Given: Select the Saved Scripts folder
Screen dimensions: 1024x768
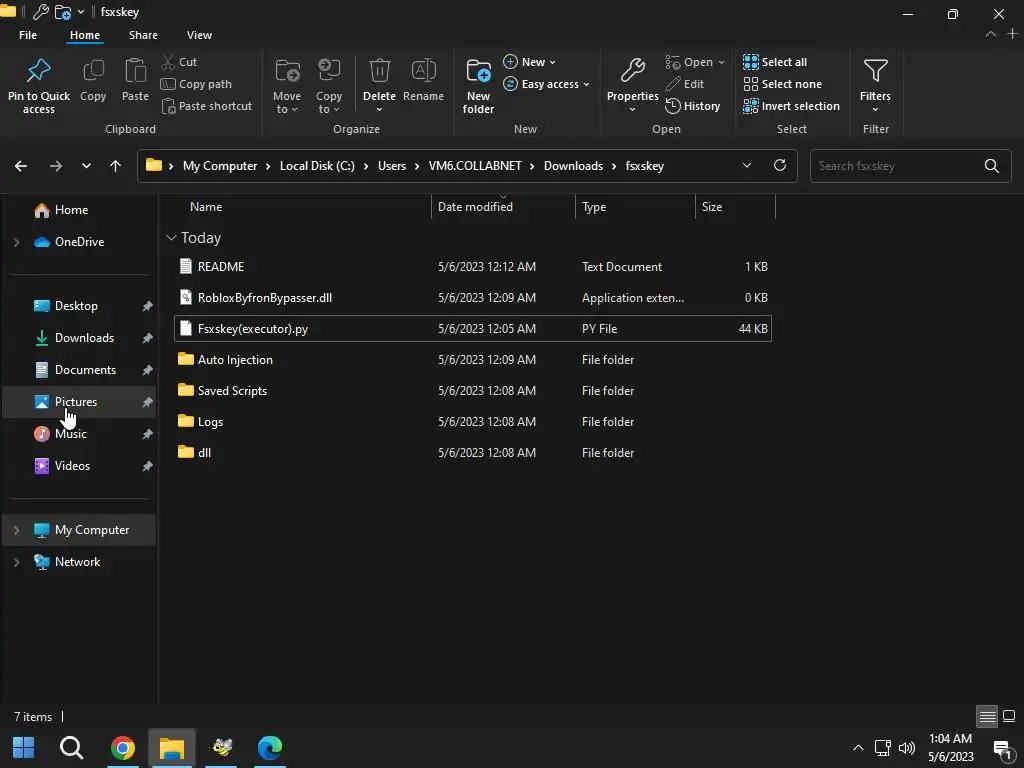Looking at the screenshot, I should pos(473,391).
